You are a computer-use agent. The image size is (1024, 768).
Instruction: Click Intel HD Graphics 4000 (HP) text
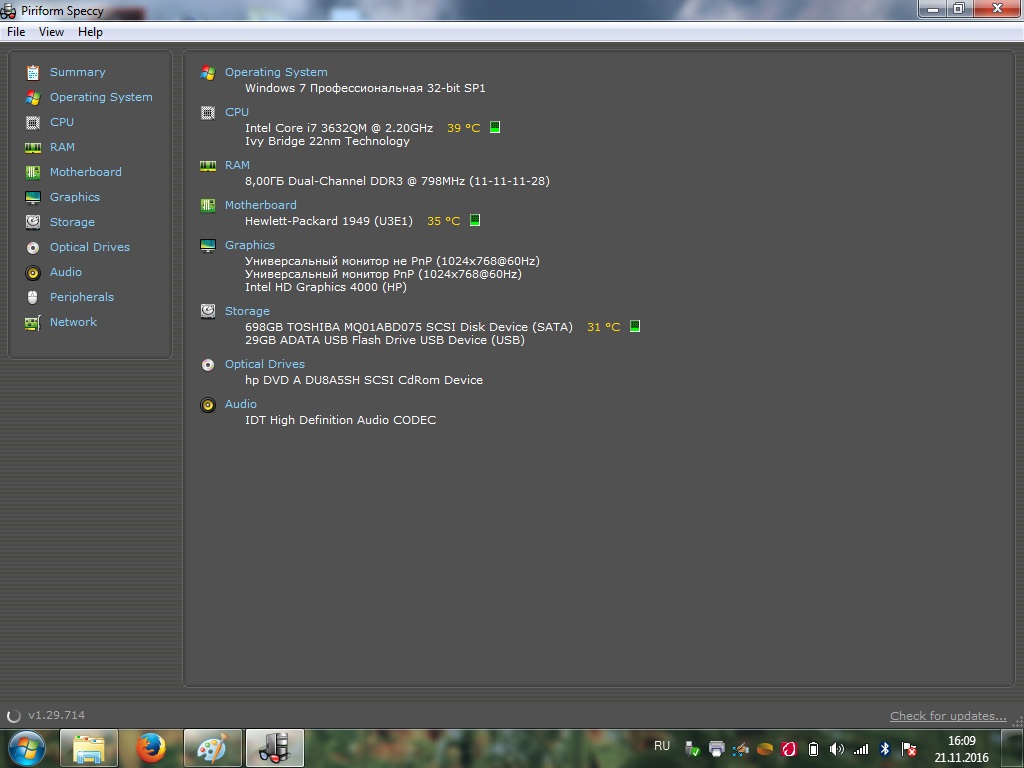[326, 287]
